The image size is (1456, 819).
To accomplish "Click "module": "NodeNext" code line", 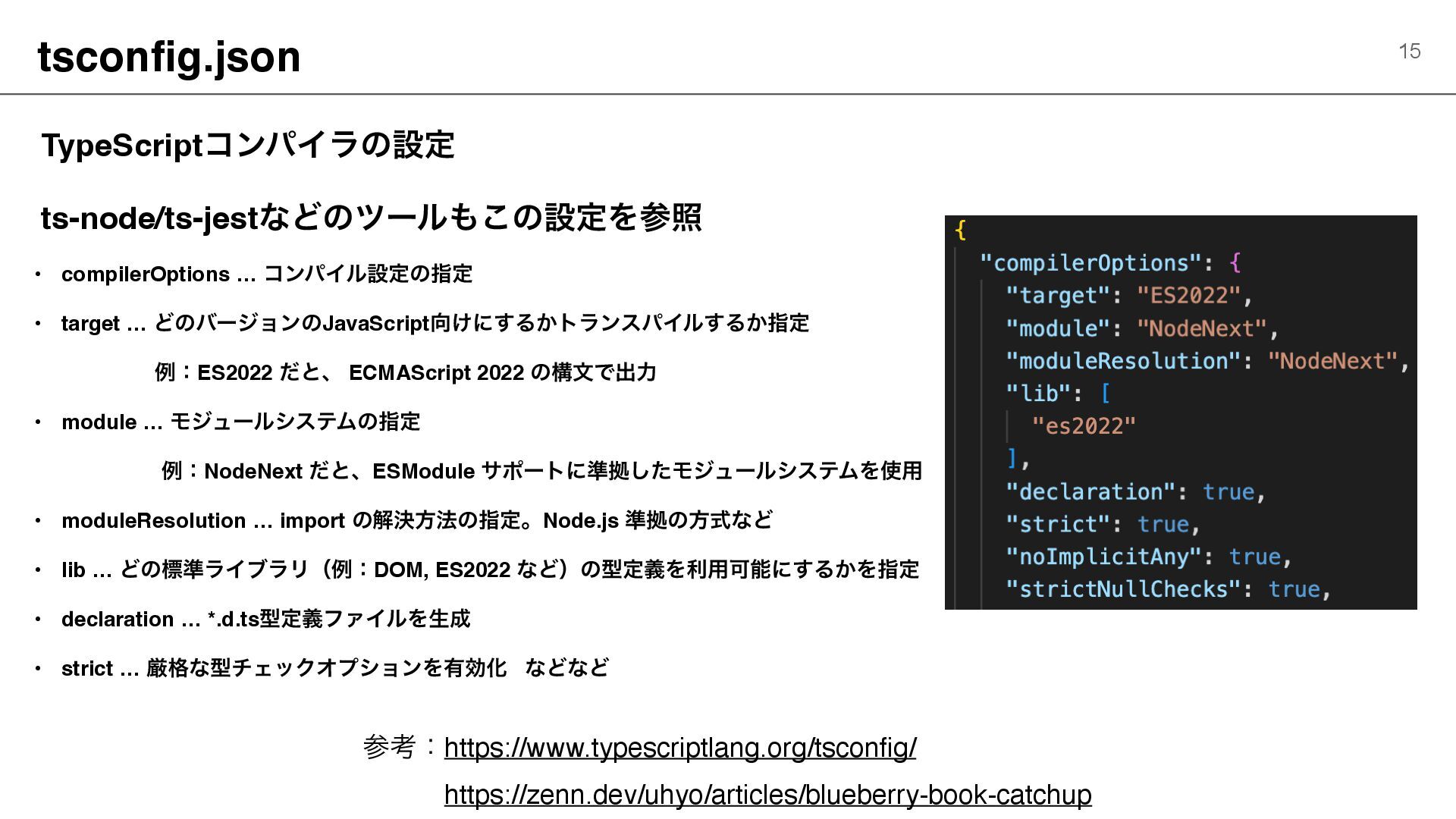I will (x=1142, y=328).
